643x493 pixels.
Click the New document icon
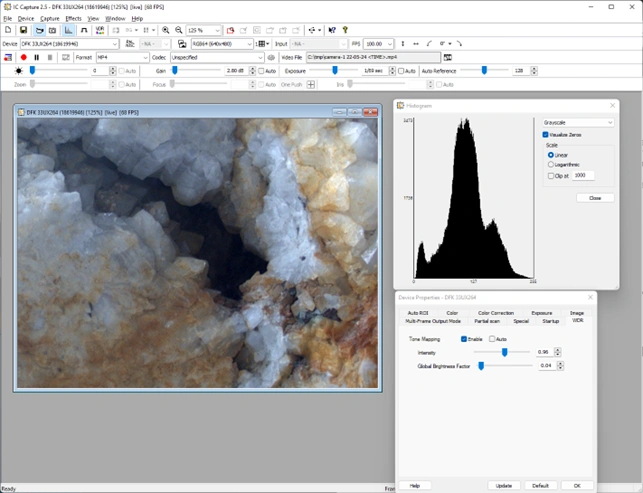click(8, 31)
